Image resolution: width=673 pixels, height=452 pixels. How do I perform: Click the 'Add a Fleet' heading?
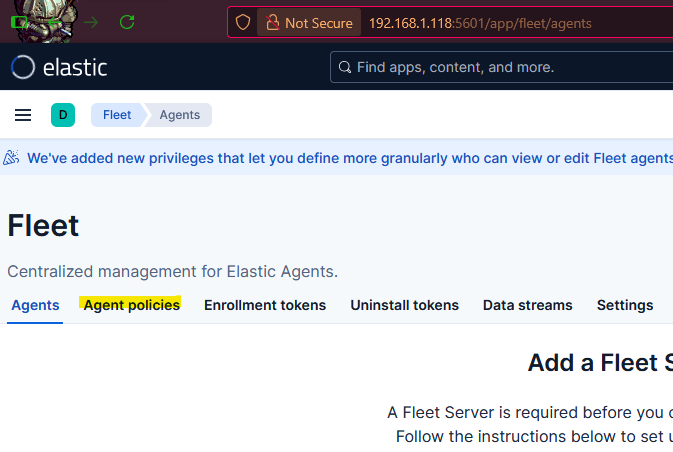[600, 363]
